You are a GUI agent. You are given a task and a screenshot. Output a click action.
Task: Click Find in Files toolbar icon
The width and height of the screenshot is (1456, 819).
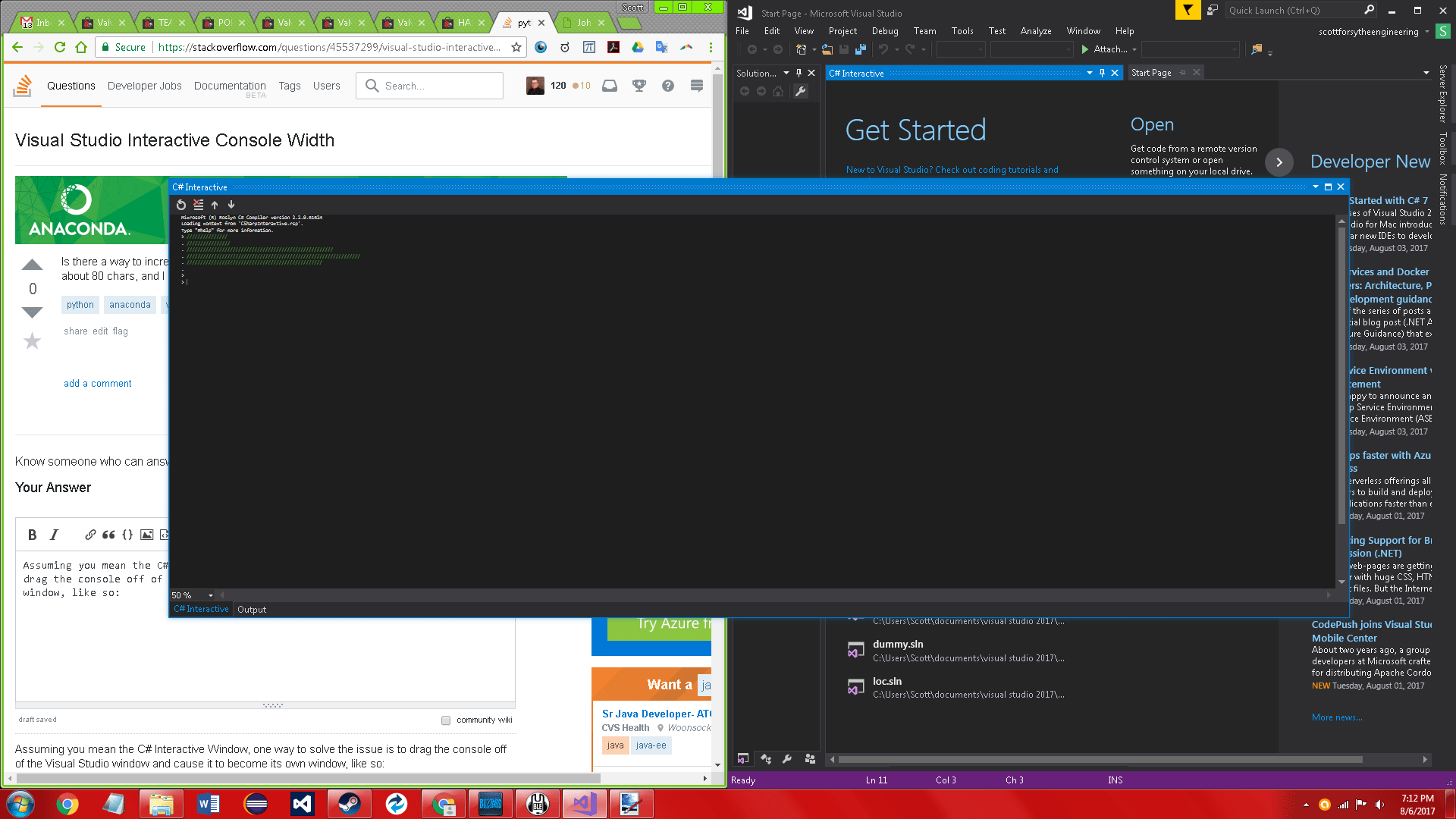tap(1257, 49)
